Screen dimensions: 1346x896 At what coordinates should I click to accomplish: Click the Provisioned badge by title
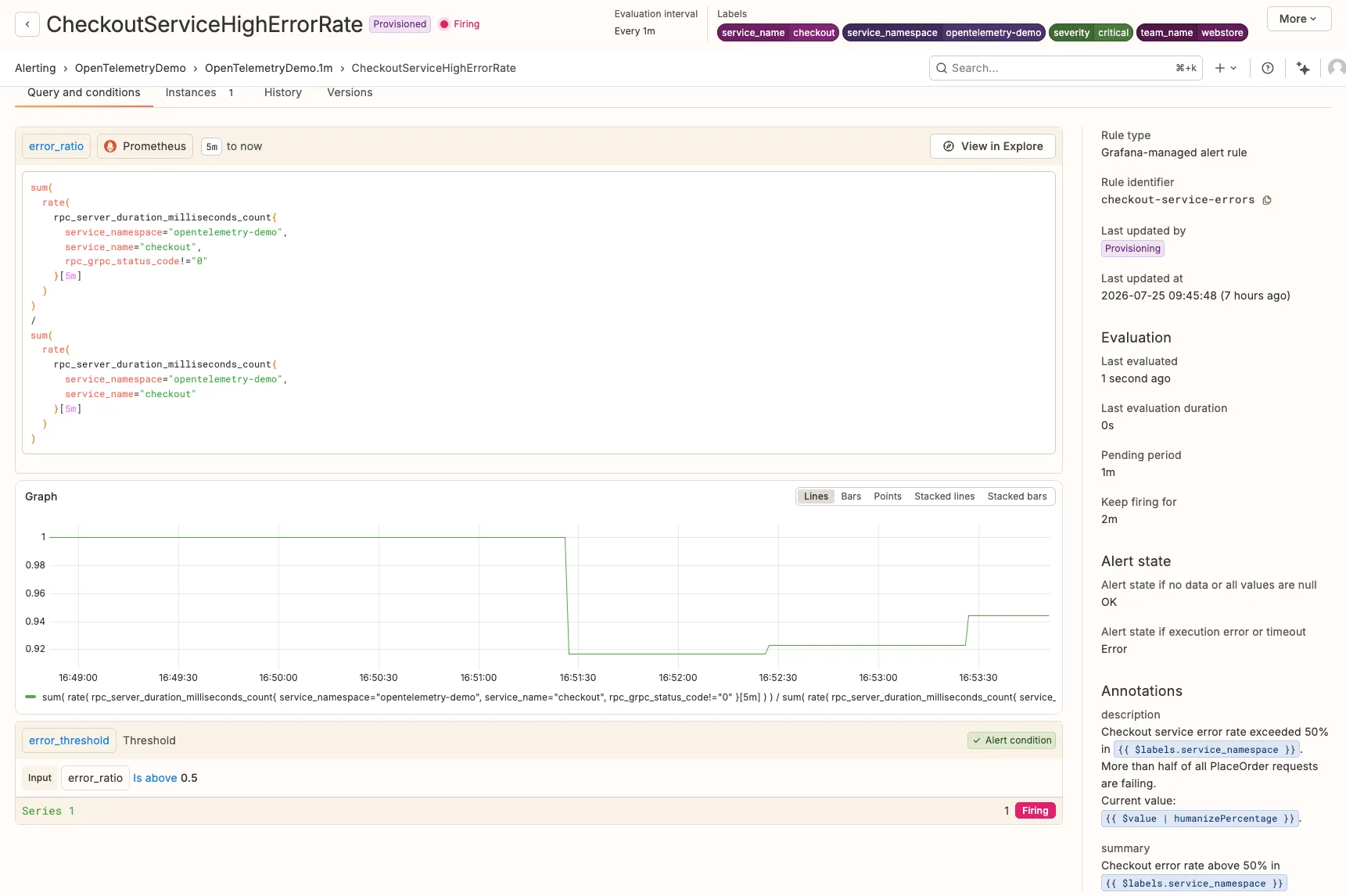coord(400,24)
